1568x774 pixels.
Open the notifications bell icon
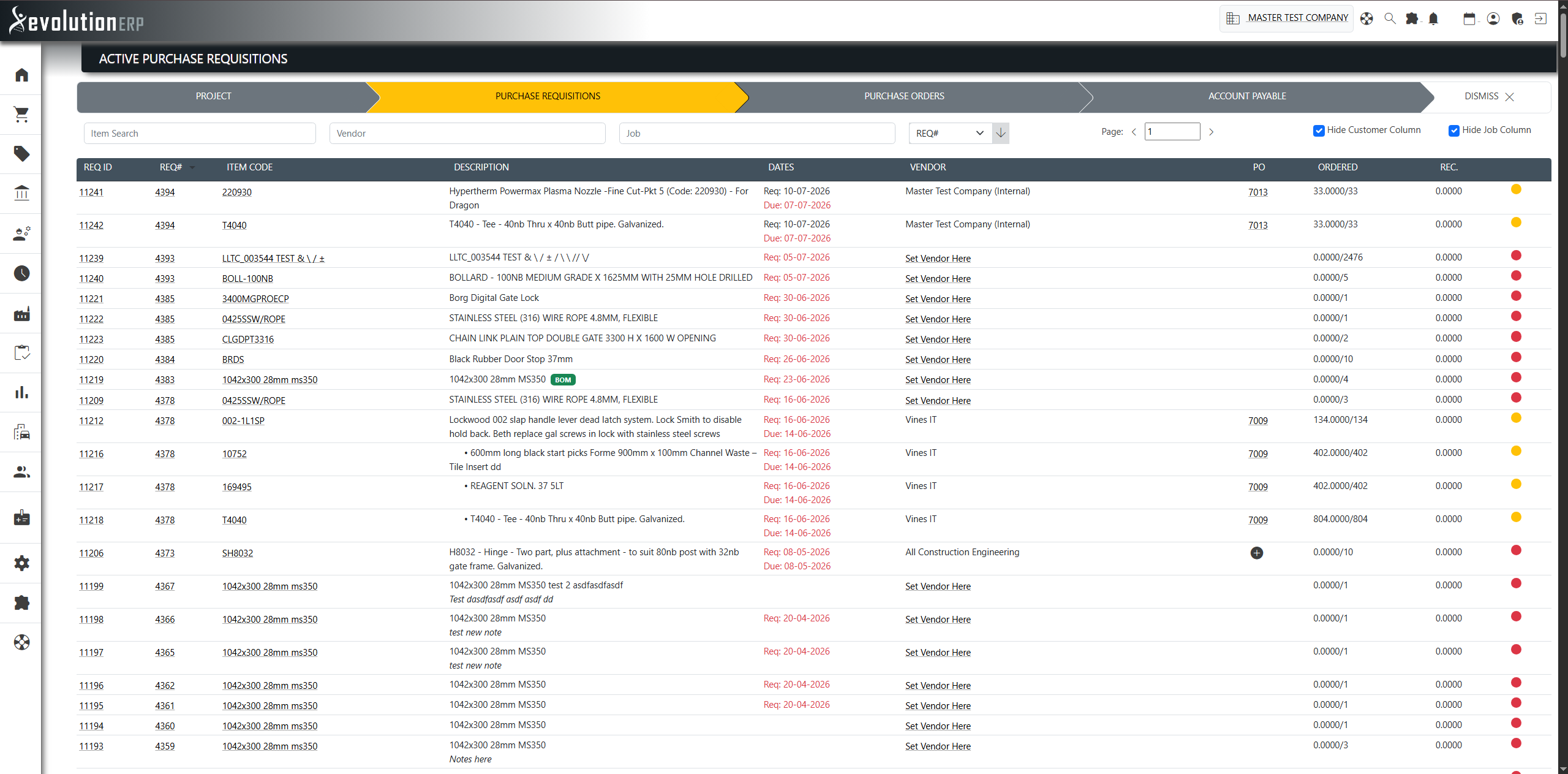1433,18
